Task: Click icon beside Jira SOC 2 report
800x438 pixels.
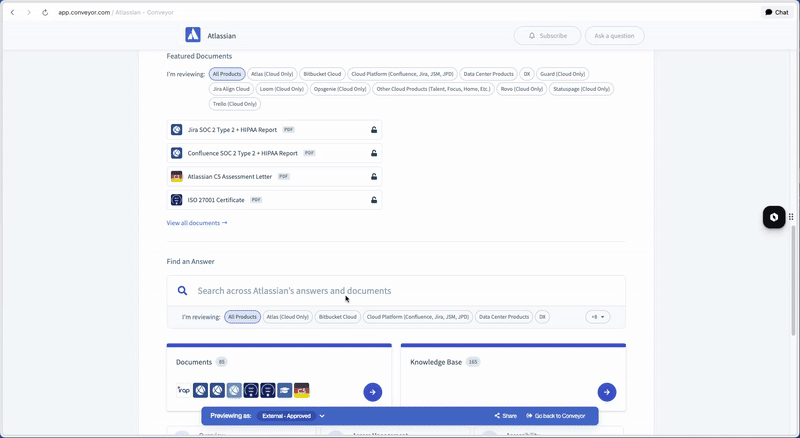Action: [x=177, y=130]
